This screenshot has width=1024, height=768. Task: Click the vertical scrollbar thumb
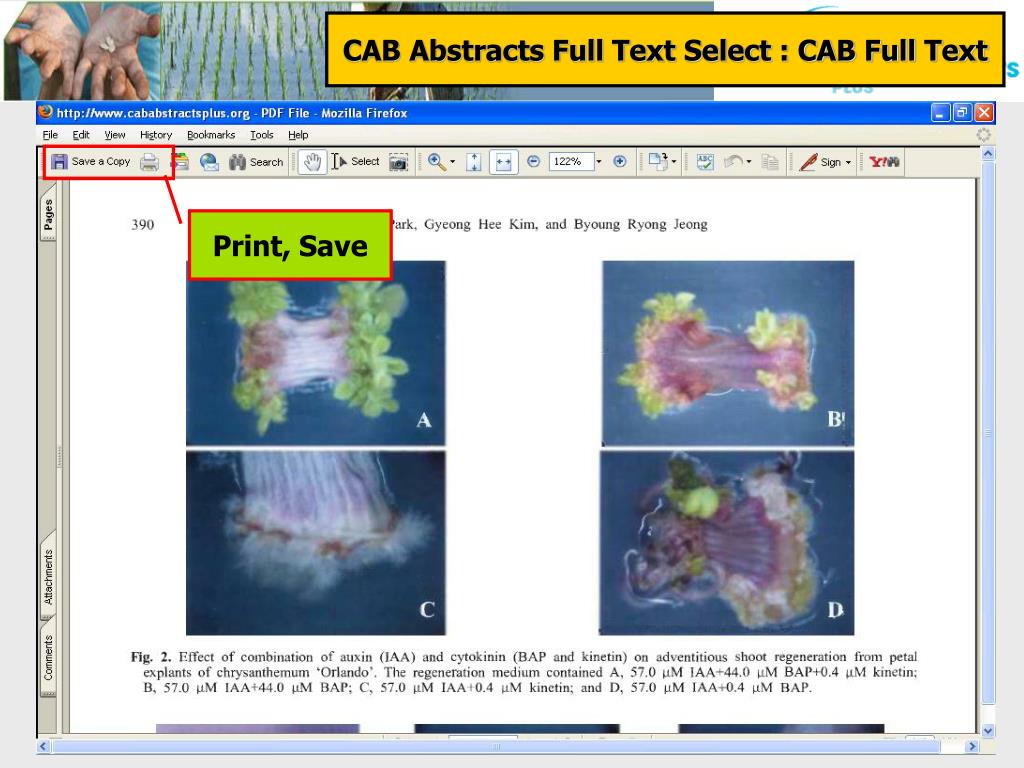[x=988, y=432]
